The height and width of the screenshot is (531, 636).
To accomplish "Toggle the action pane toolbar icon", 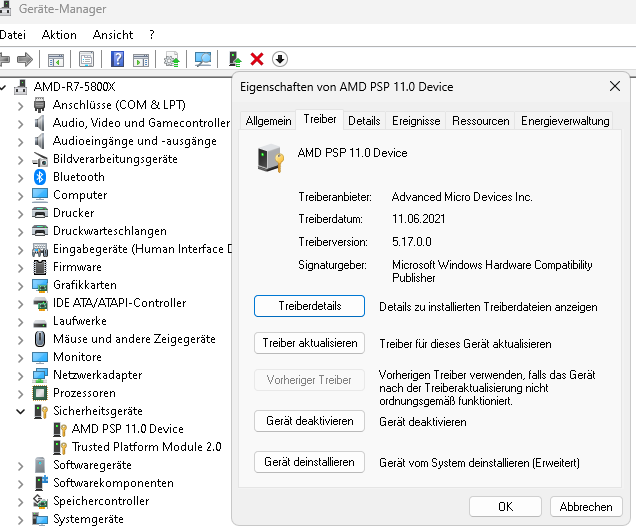I will [141, 60].
